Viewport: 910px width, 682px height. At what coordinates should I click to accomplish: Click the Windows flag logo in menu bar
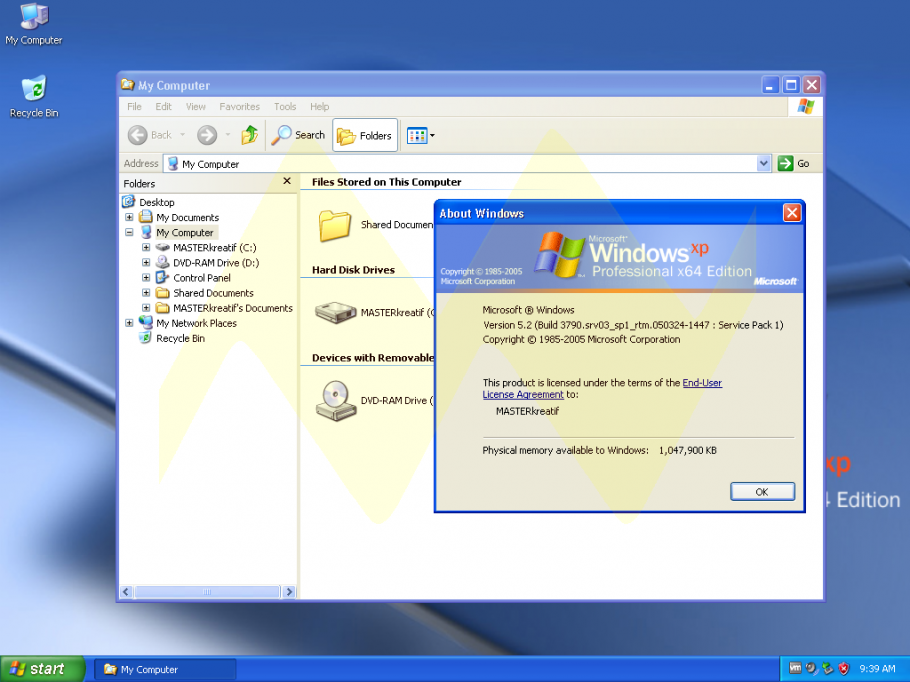(x=805, y=107)
